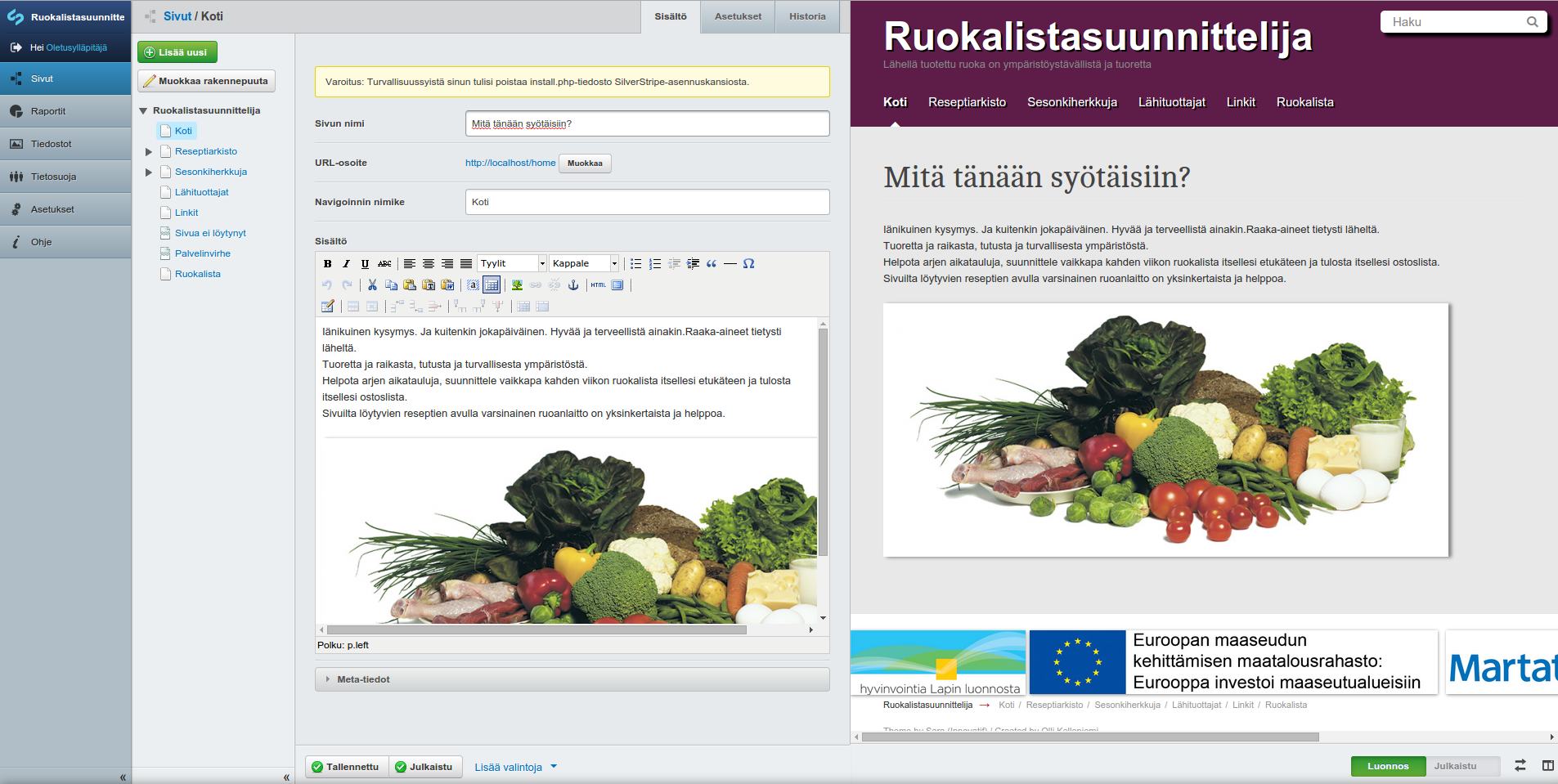Click the Sivun nimi input field
The height and width of the screenshot is (784, 1558).
tap(648, 123)
